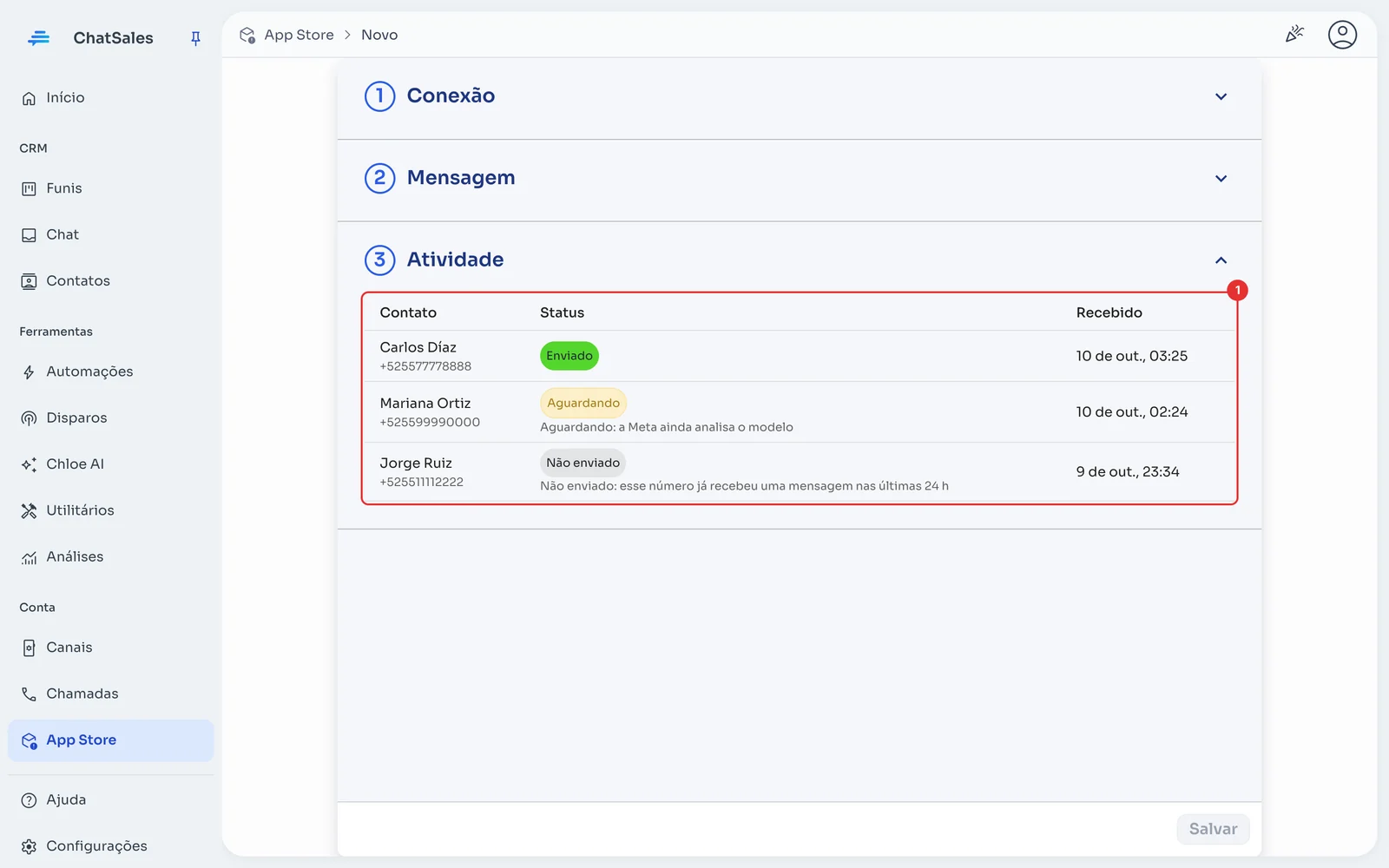The height and width of the screenshot is (868, 1389).
Task: Click the Mensagem step heading
Action: [x=461, y=177]
